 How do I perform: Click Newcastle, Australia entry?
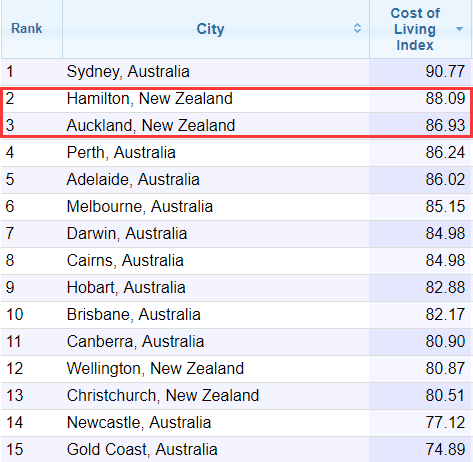point(139,423)
